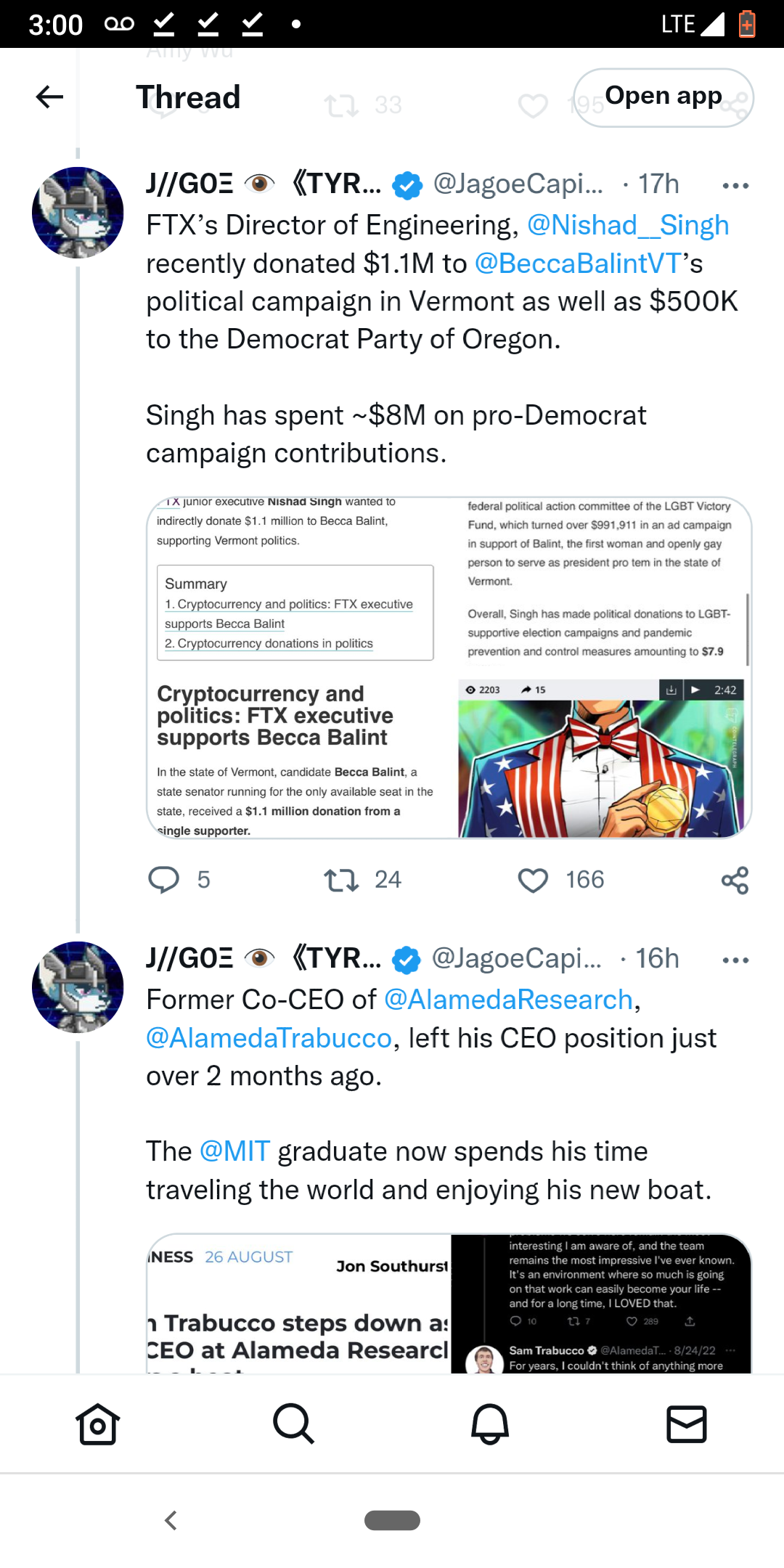Viewport: 784px width, 1568px height.
Task: Open the @MIT mention link
Action: point(234,1151)
